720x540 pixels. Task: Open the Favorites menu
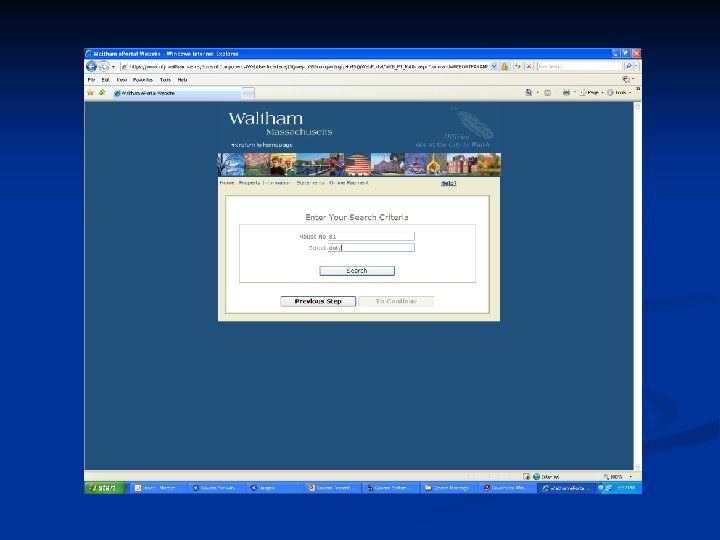click(x=143, y=80)
